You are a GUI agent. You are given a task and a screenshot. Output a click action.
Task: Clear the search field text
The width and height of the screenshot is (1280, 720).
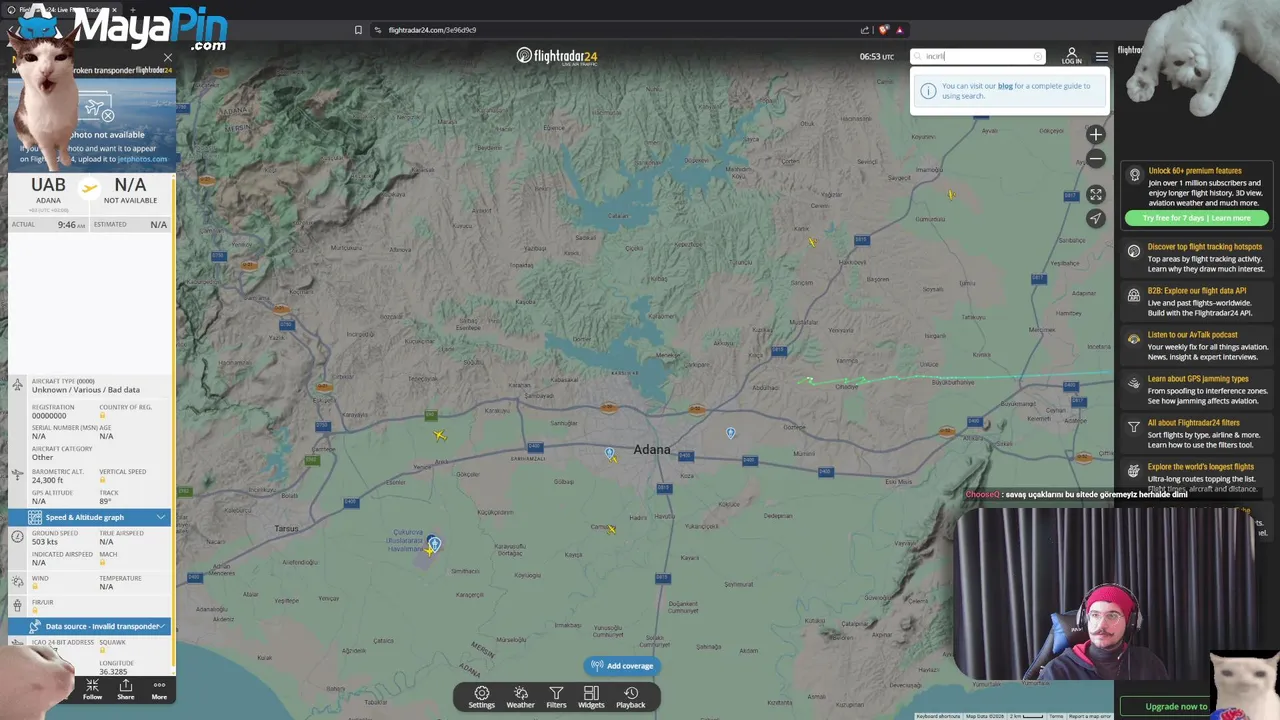click(1038, 56)
